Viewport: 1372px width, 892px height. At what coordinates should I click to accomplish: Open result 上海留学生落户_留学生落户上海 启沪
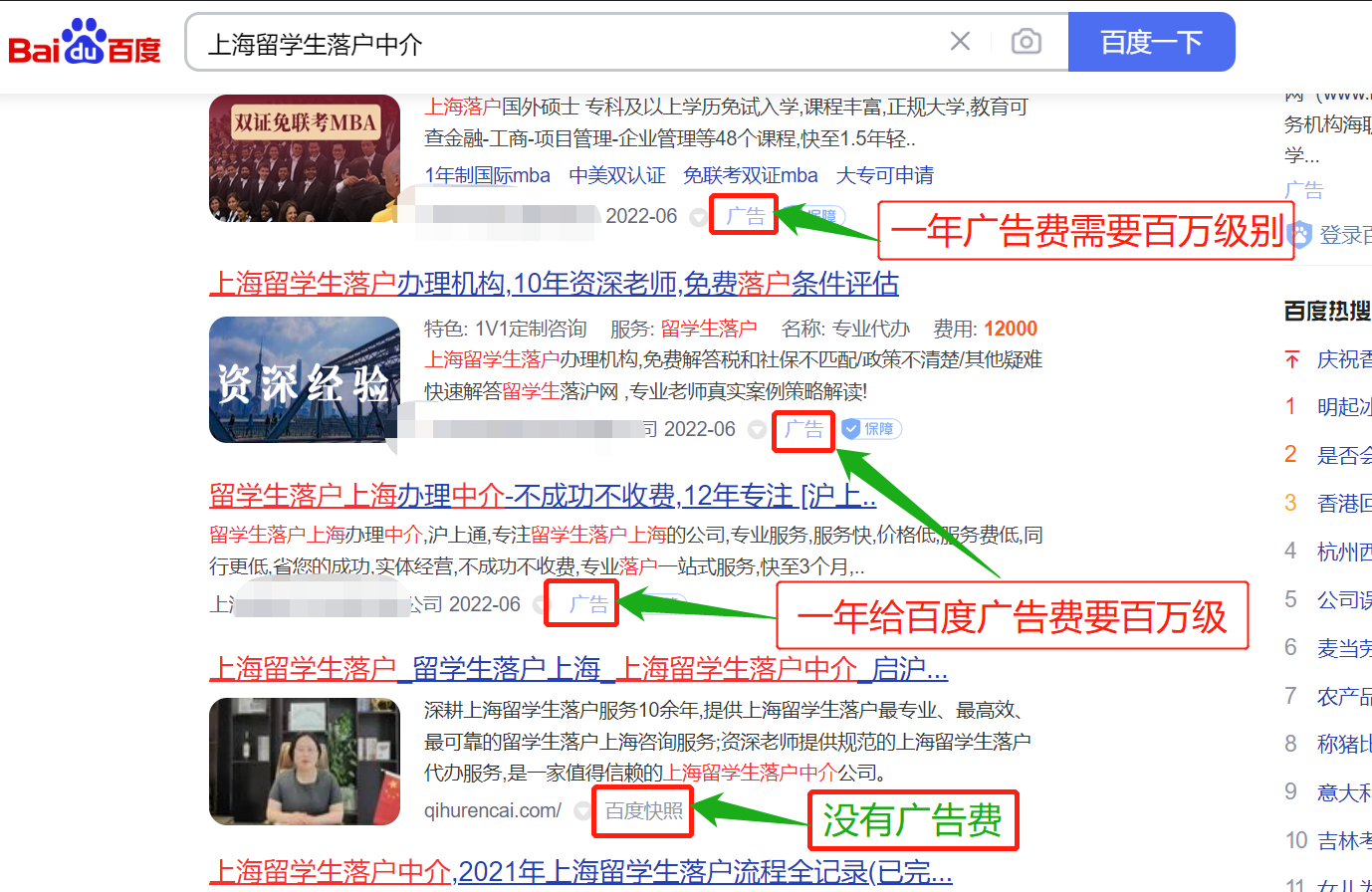578,668
